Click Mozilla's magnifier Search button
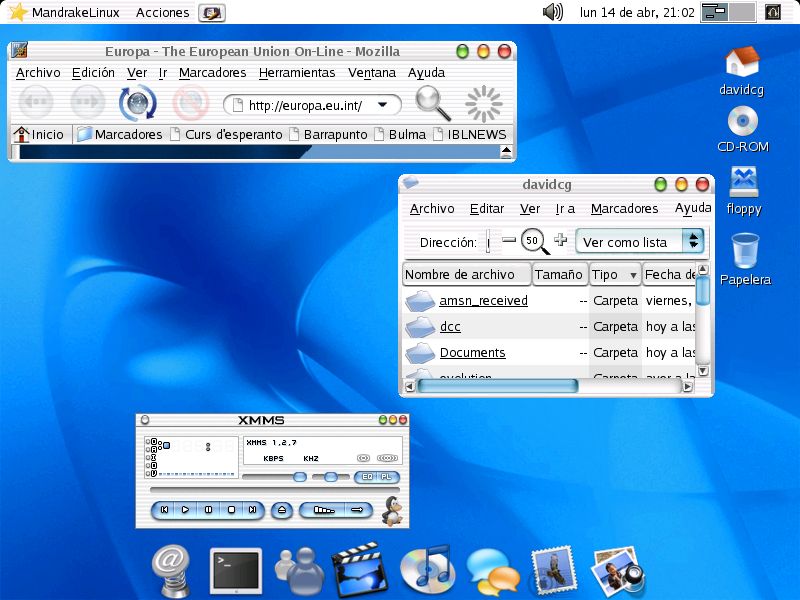The height and width of the screenshot is (600, 800). tap(433, 103)
